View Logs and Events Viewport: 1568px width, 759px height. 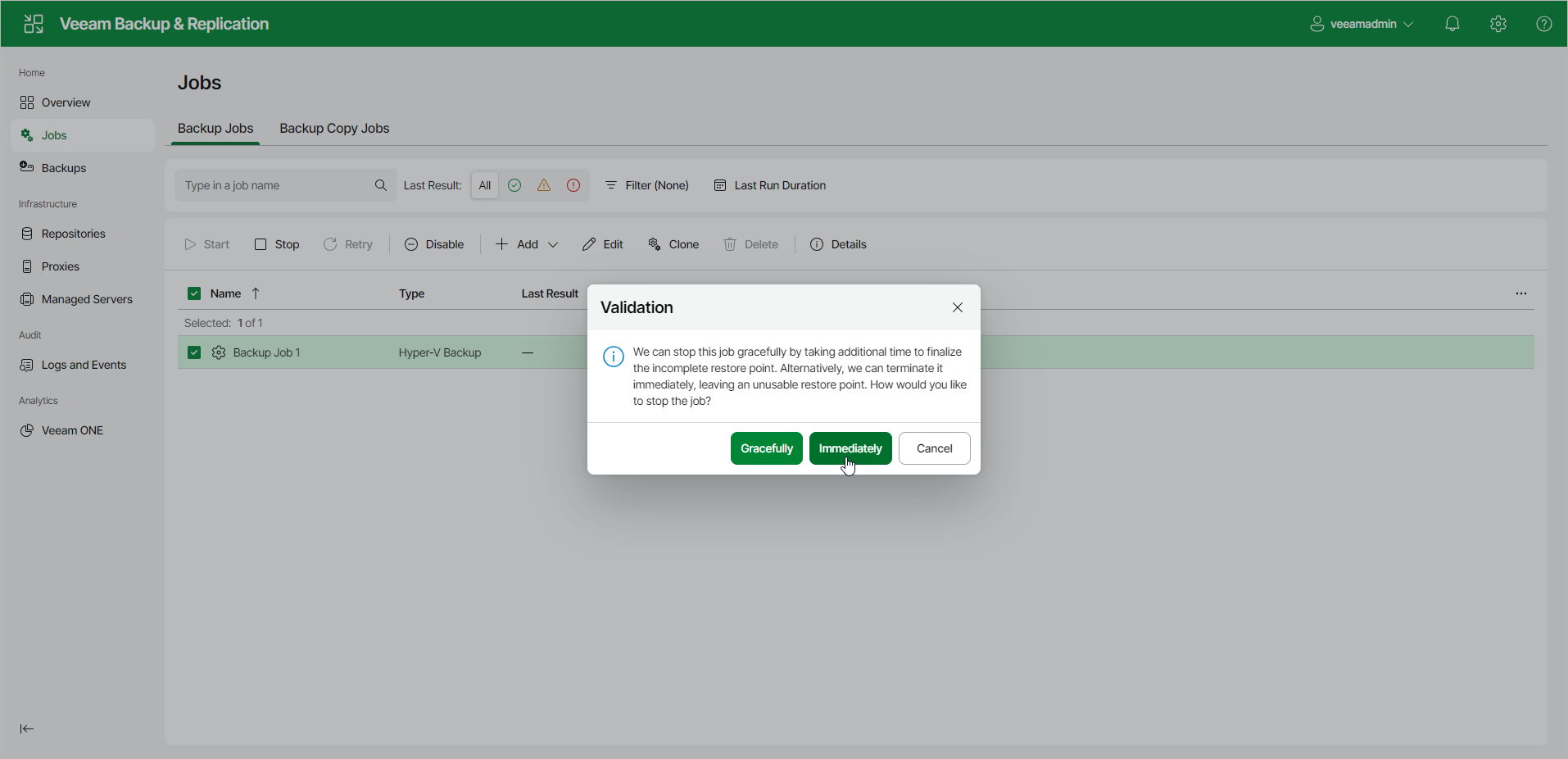coord(83,365)
